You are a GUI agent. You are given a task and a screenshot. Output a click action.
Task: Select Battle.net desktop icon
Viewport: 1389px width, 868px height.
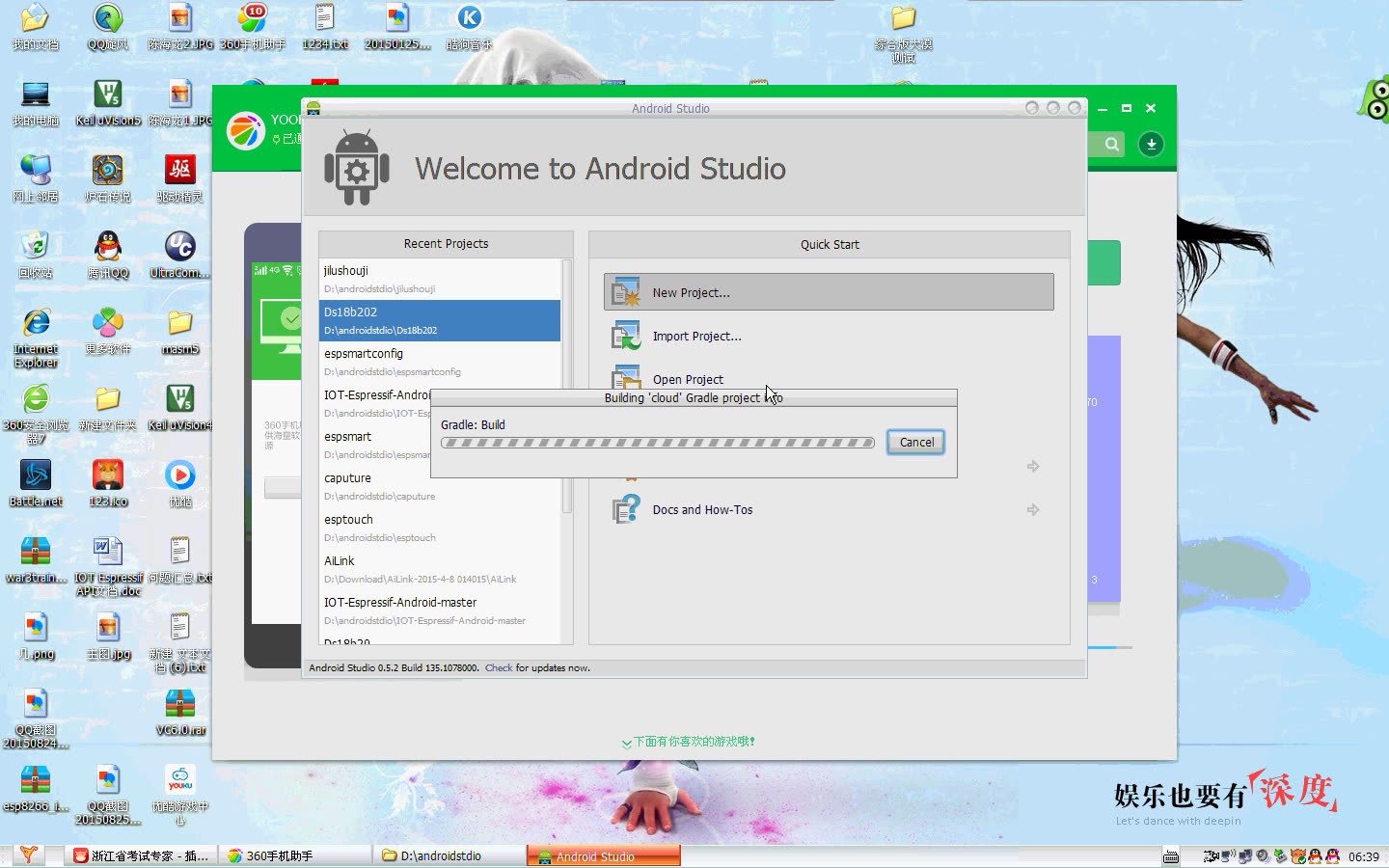pos(36,484)
